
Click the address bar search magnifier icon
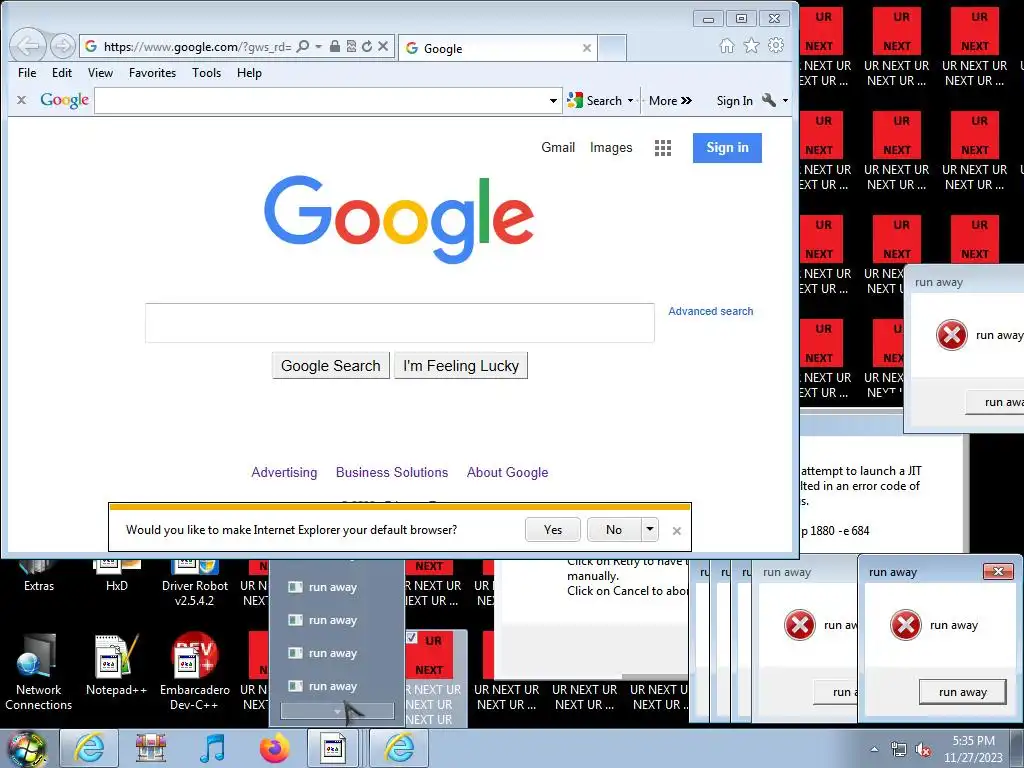pyautogui.click(x=302, y=46)
